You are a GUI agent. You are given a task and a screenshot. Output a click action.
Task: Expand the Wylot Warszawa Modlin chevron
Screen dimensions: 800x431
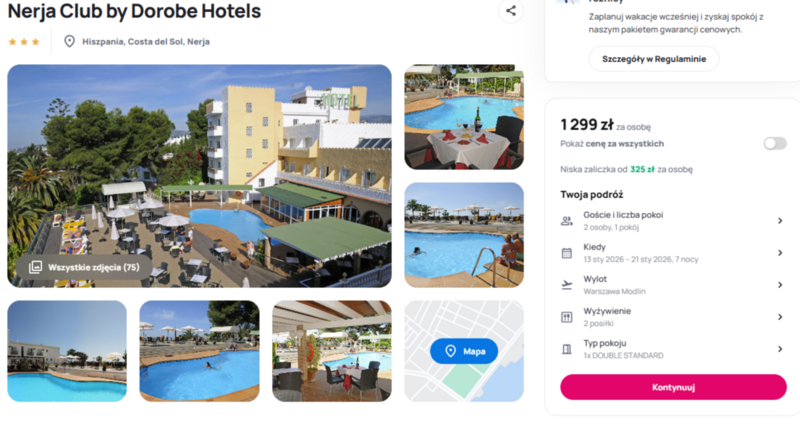coord(780,285)
